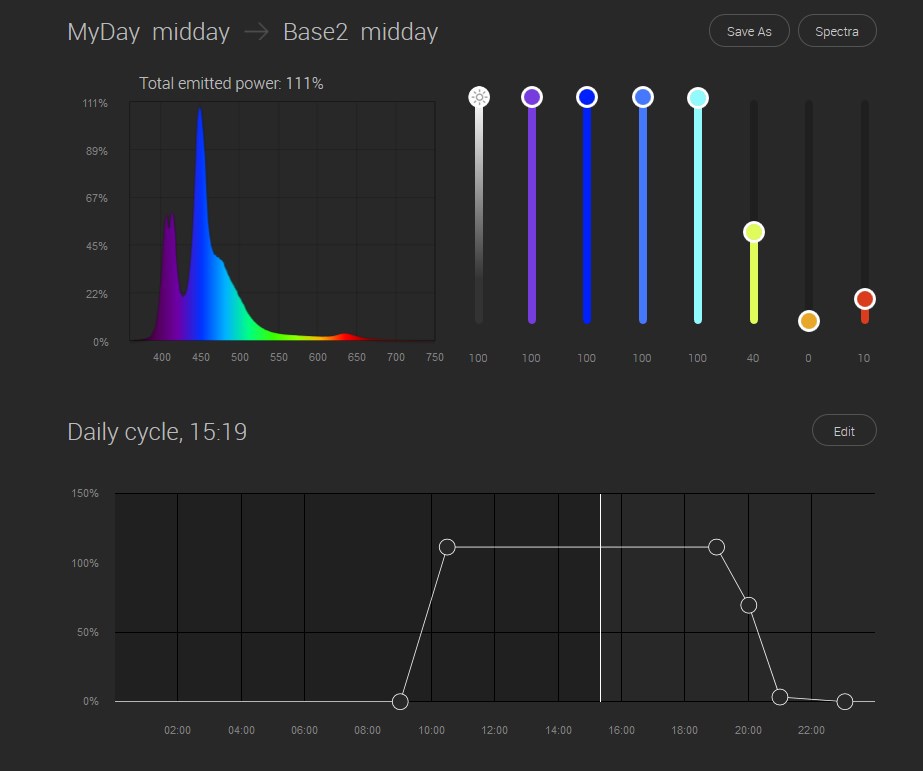Screen dimensions: 923x771
Task: Click the royal blue channel slider handle
Action: point(643,97)
